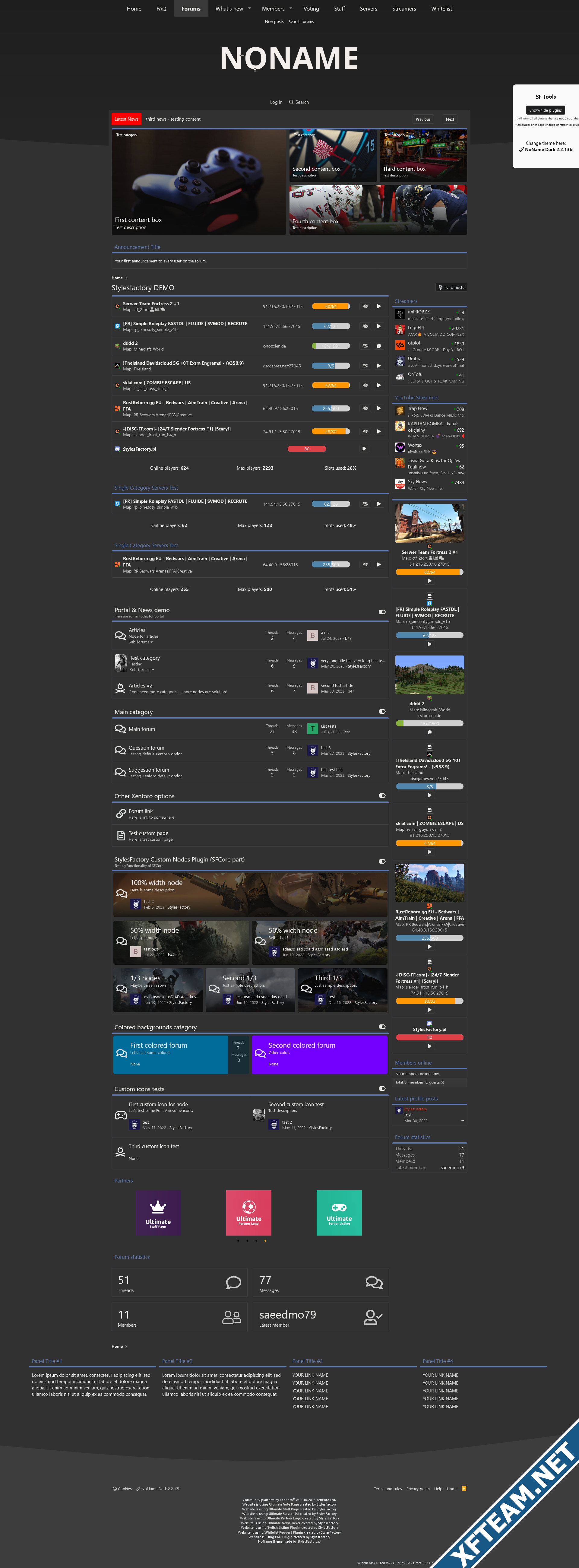Click the Log in link
Image resolution: width=579 pixels, height=1568 pixels.
coord(276,102)
